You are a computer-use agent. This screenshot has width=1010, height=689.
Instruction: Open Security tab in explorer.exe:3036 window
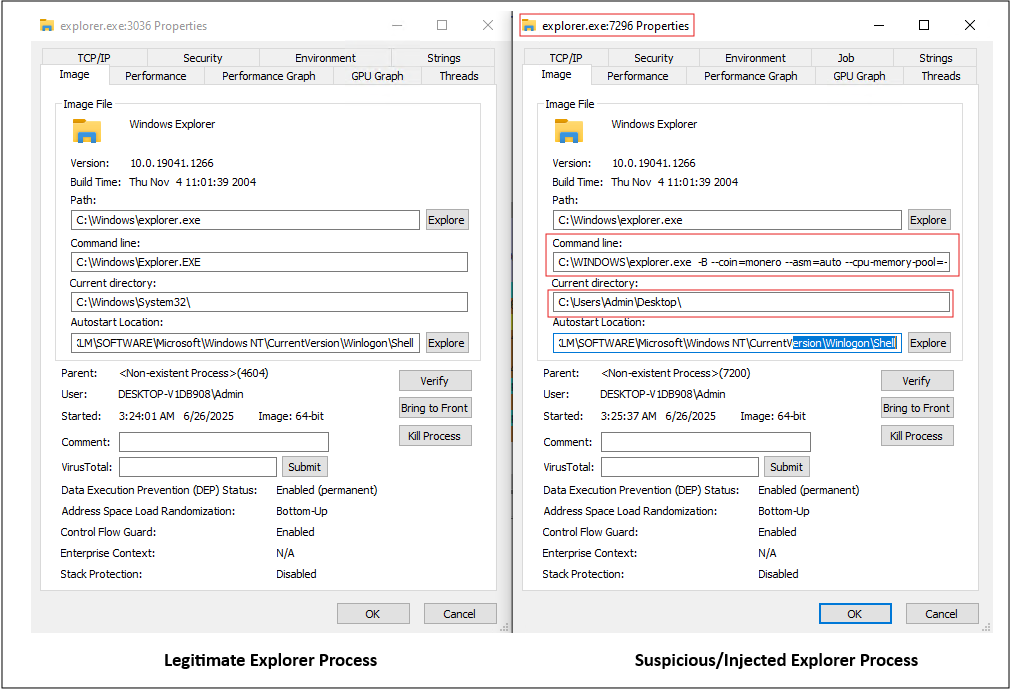coord(202,58)
